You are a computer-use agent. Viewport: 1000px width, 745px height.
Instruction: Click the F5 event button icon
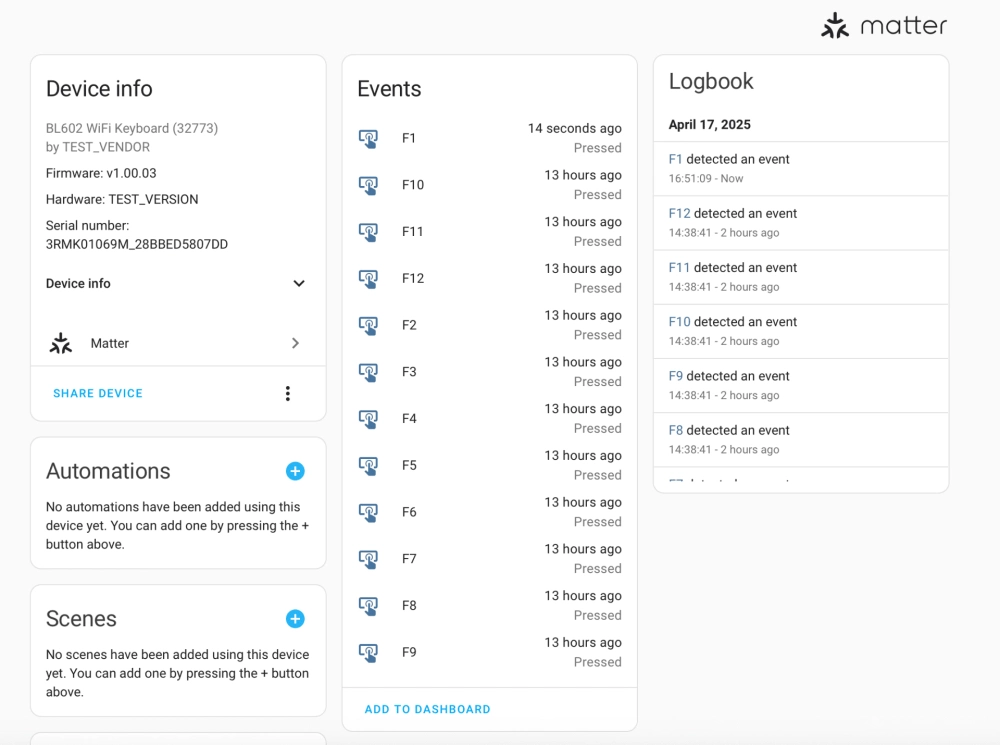pyautogui.click(x=368, y=466)
